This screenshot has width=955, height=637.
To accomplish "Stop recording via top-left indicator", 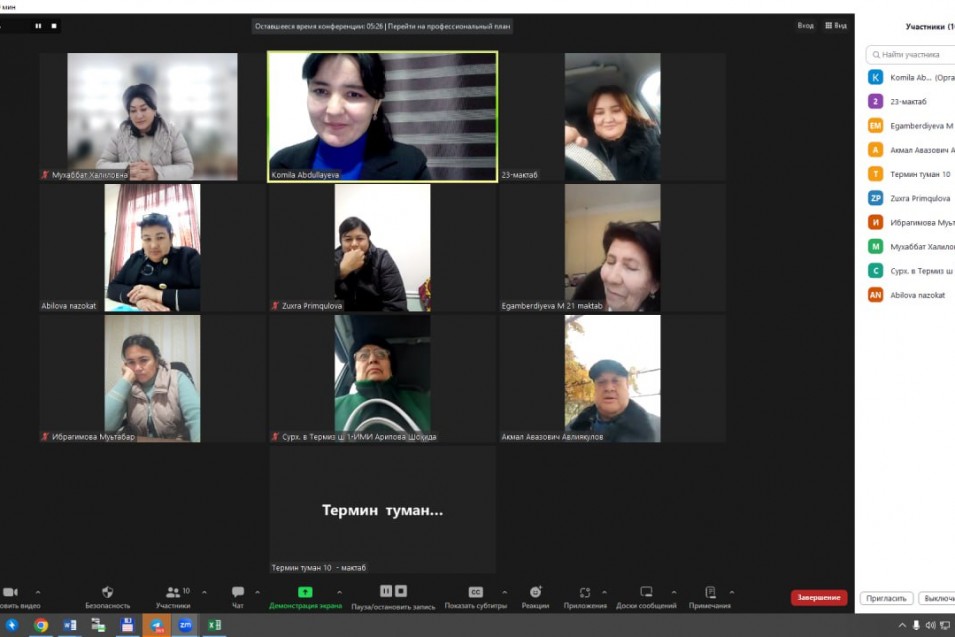I will pos(54,26).
